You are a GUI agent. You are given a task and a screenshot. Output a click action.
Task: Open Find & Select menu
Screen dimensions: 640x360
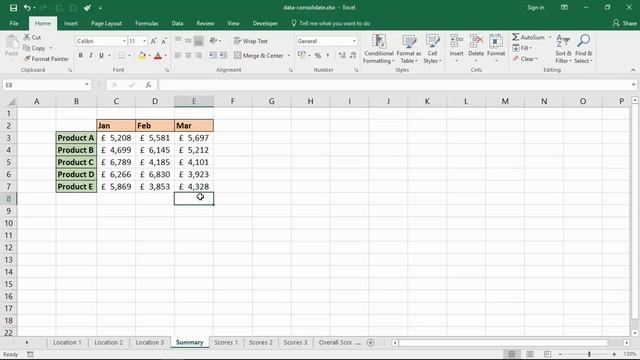tap(583, 49)
